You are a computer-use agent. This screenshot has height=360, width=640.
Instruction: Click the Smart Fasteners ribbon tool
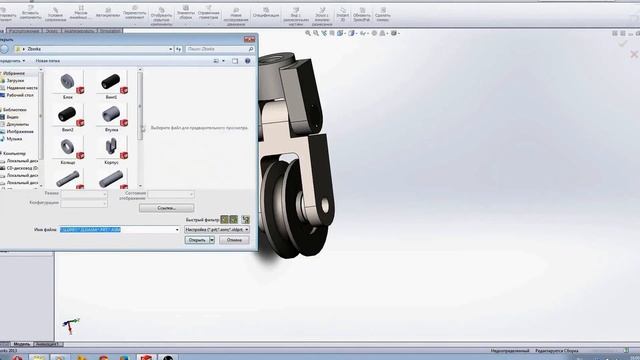tap(108, 13)
